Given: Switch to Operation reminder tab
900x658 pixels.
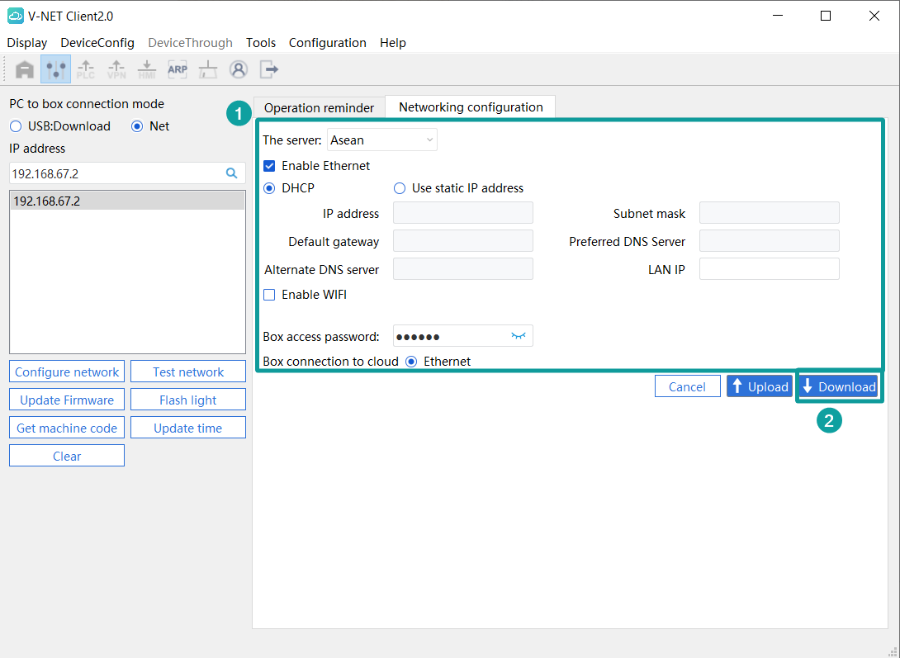Looking at the screenshot, I should click(319, 108).
